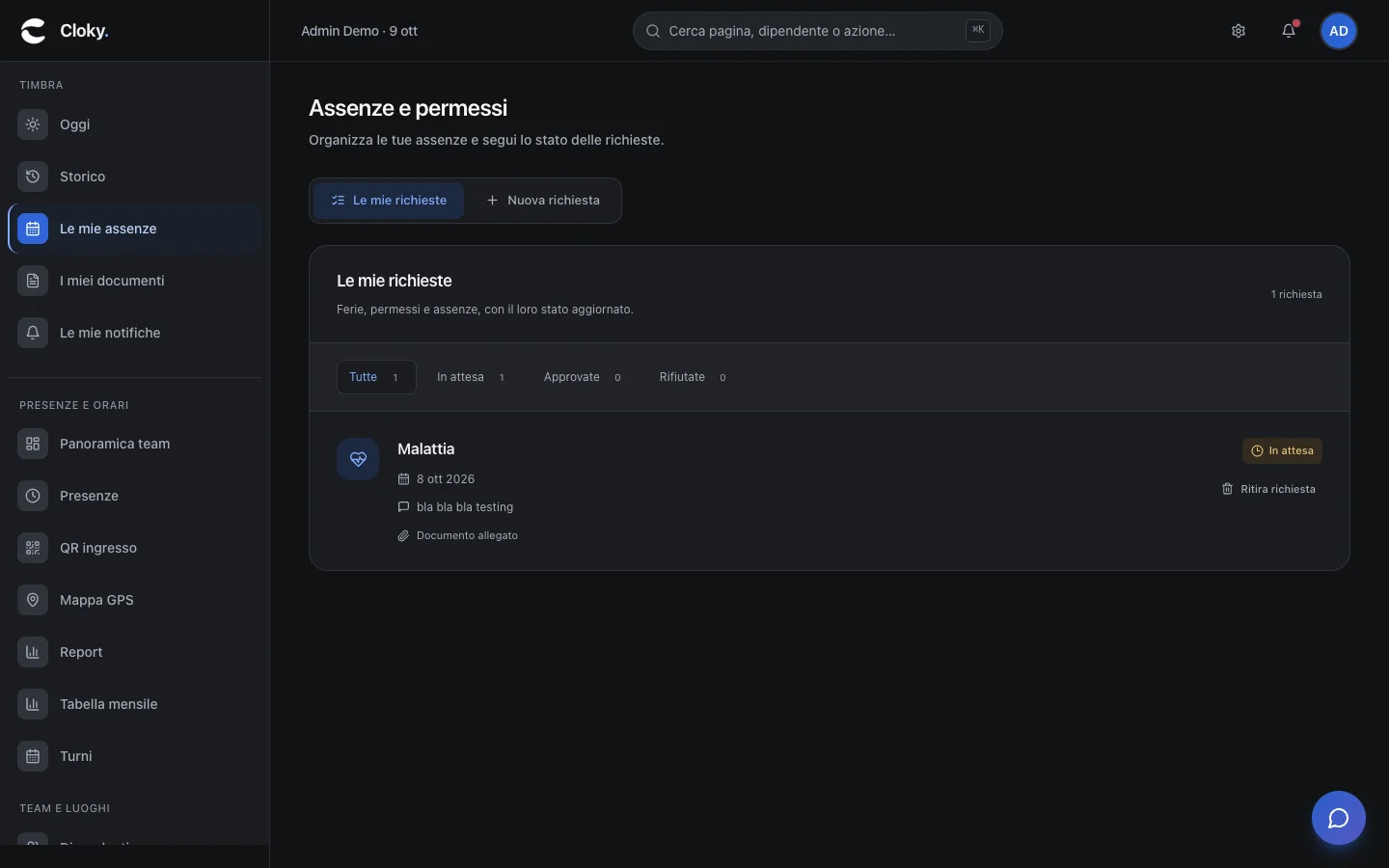This screenshot has width=1389, height=868.
Task: Switch to Le mie richieste tab
Action: pos(389,201)
